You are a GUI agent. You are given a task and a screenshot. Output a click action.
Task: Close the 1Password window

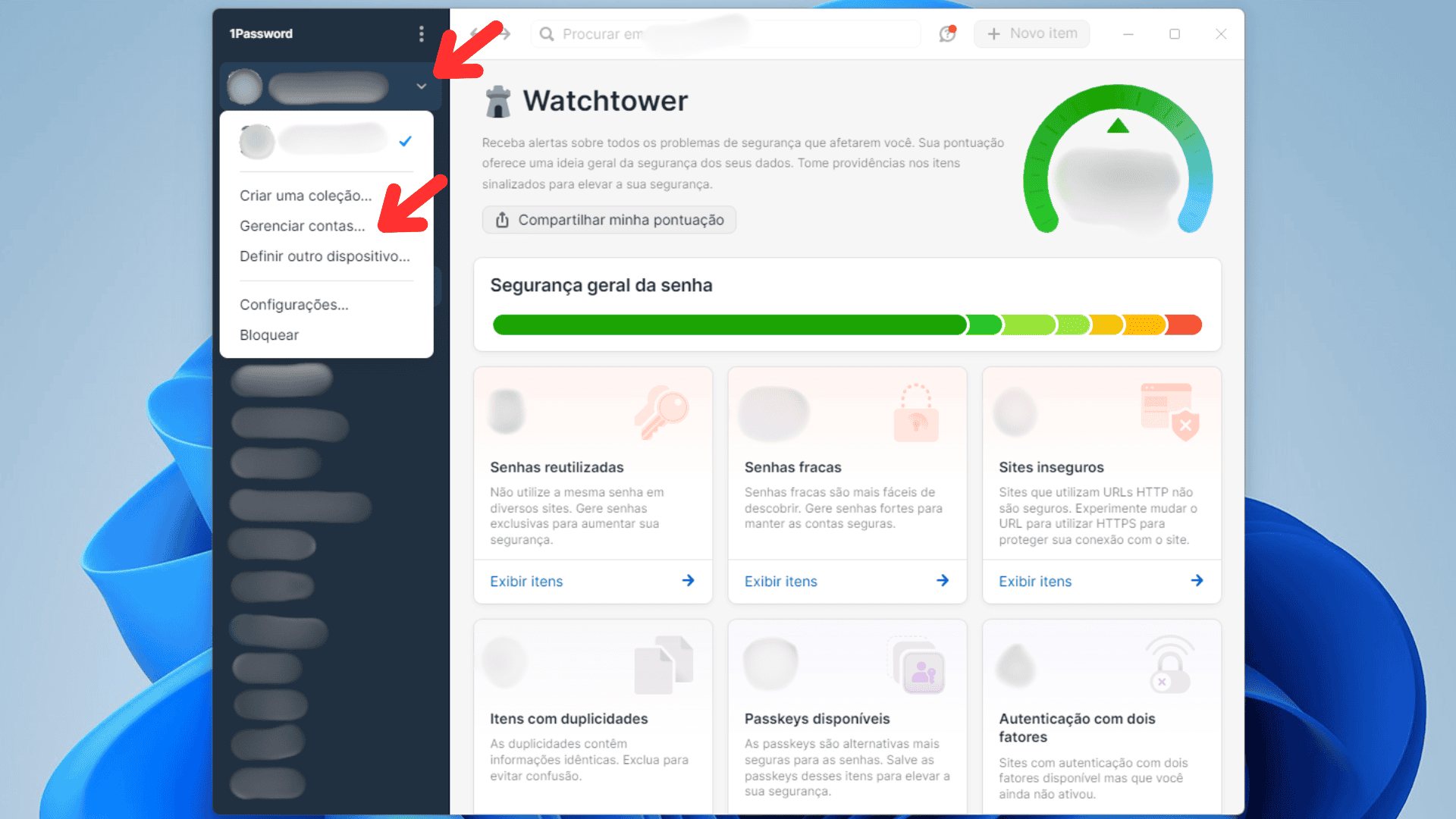(x=1221, y=33)
